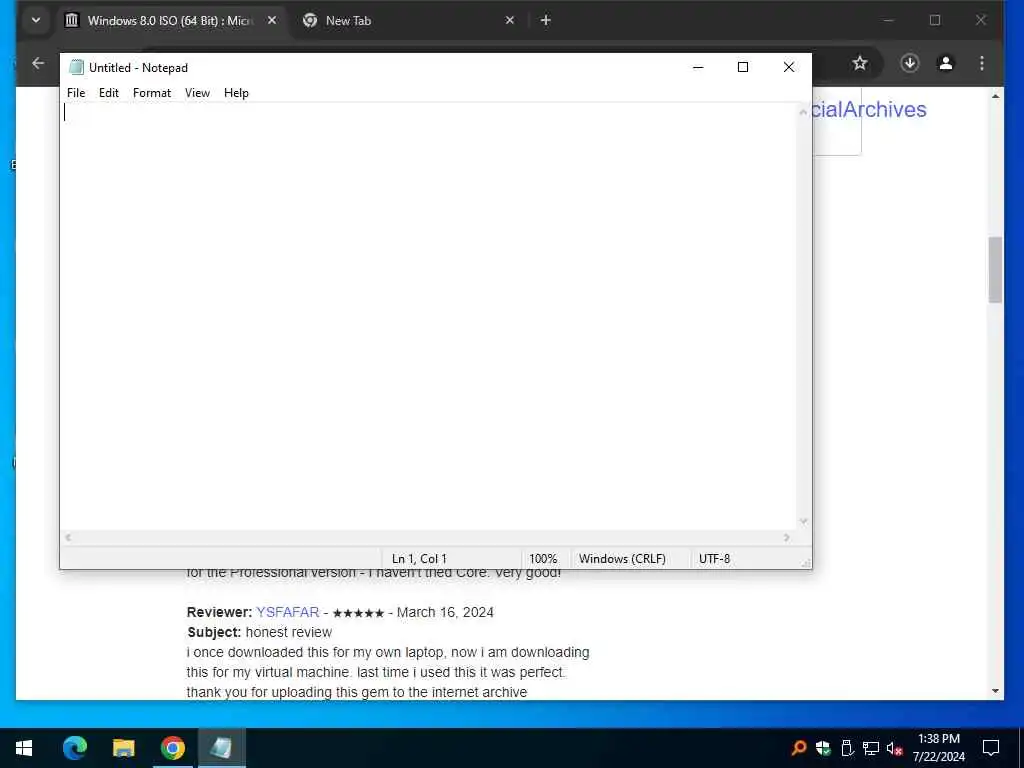This screenshot has height=768, width=1024.
Task: Click Notepad vertical scrollbar down arrow
Action: (x=803, y=521)
